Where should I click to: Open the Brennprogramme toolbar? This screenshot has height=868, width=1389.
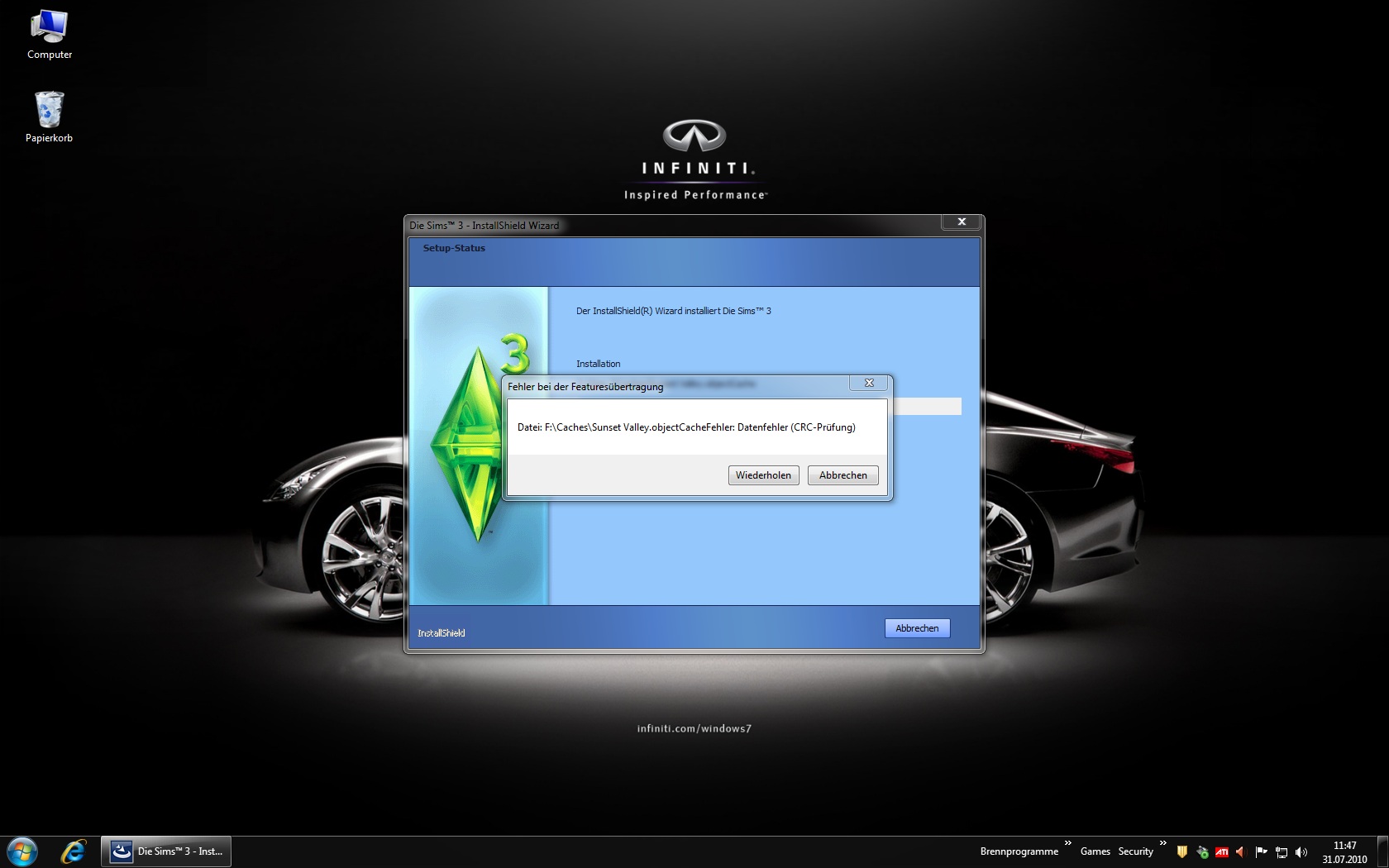1019,851
